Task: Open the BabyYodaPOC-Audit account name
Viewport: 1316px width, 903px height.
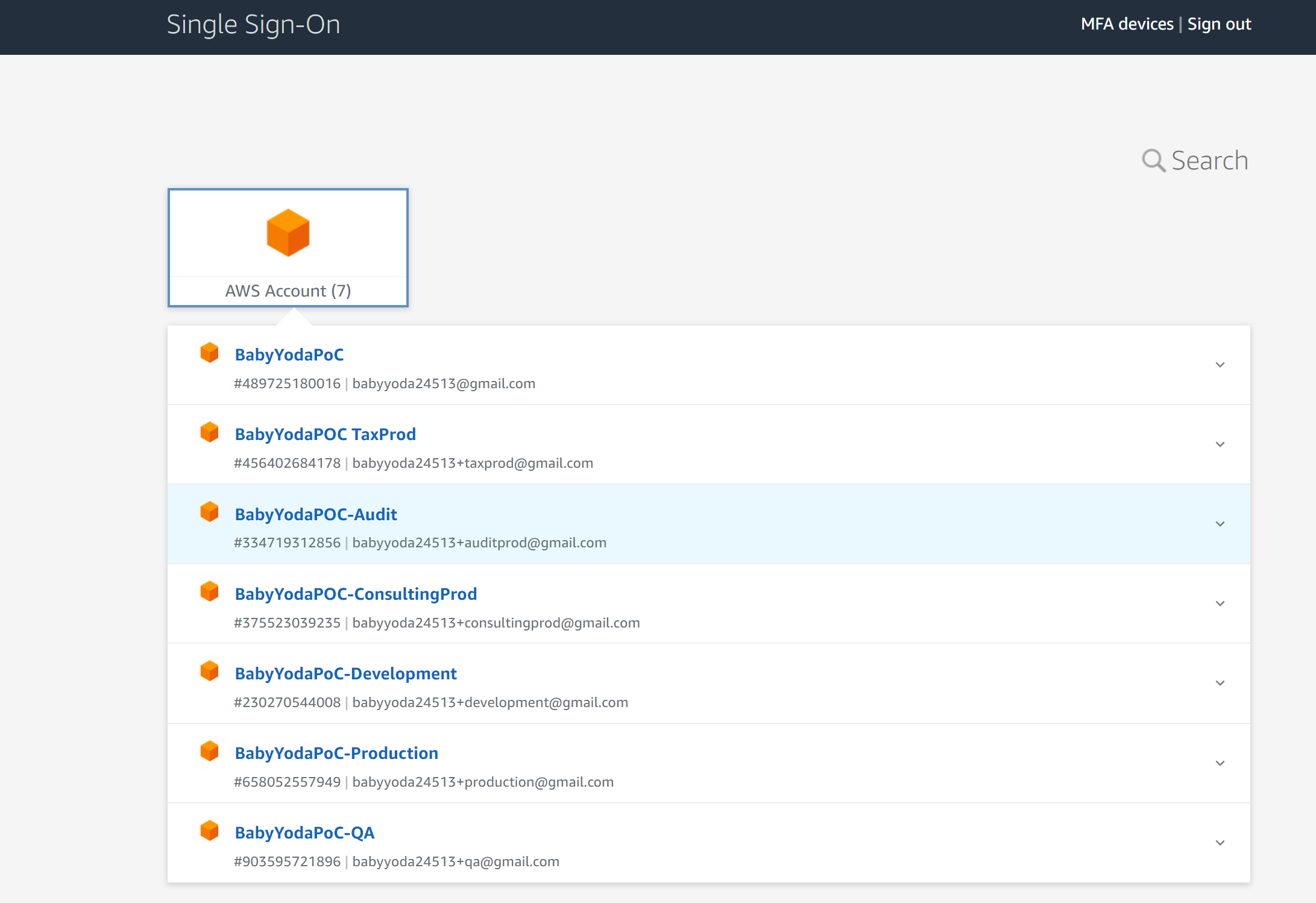Action: 316,514
